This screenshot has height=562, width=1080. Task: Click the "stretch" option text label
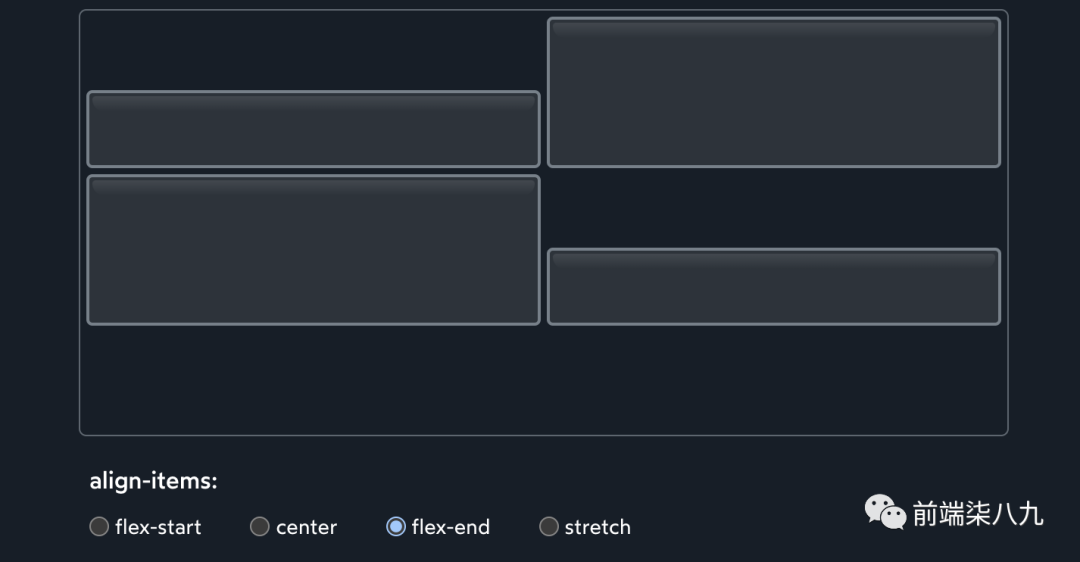point(597,527)
